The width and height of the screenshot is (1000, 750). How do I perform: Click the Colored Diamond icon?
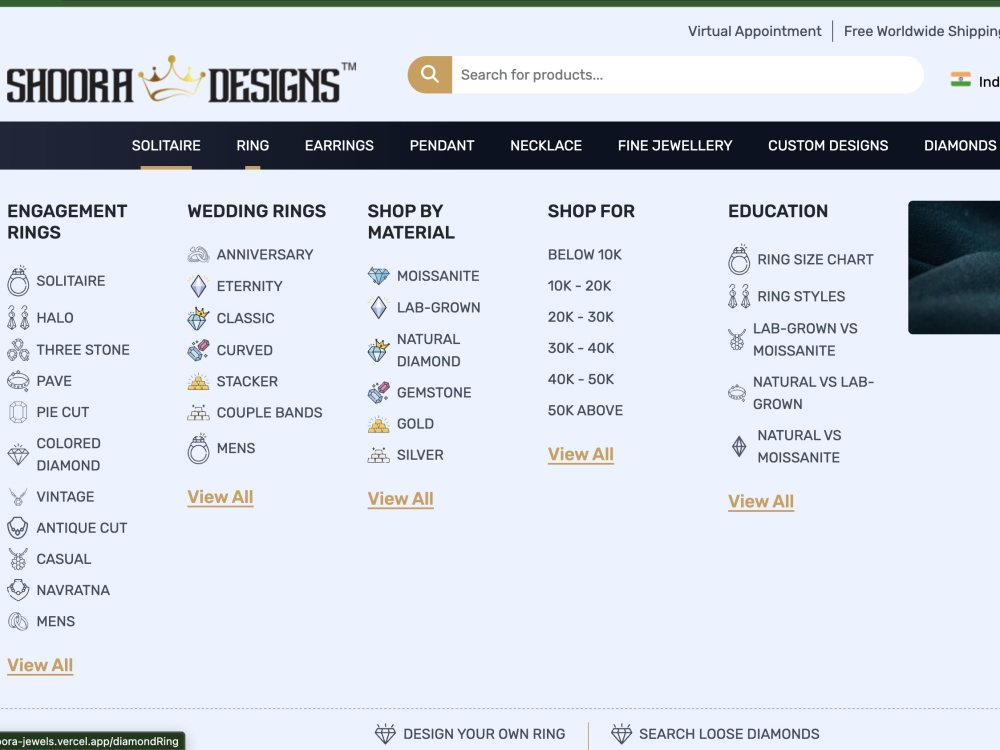tap(18, 454)
